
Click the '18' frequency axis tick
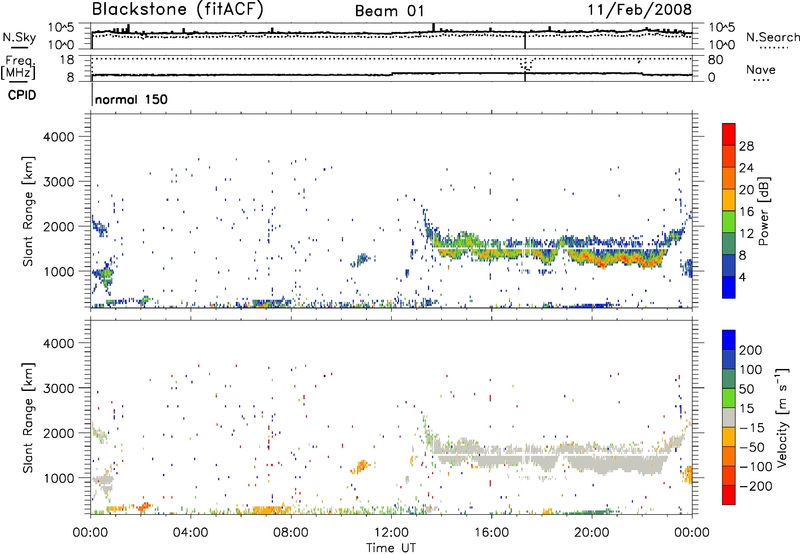click(67, 60)
